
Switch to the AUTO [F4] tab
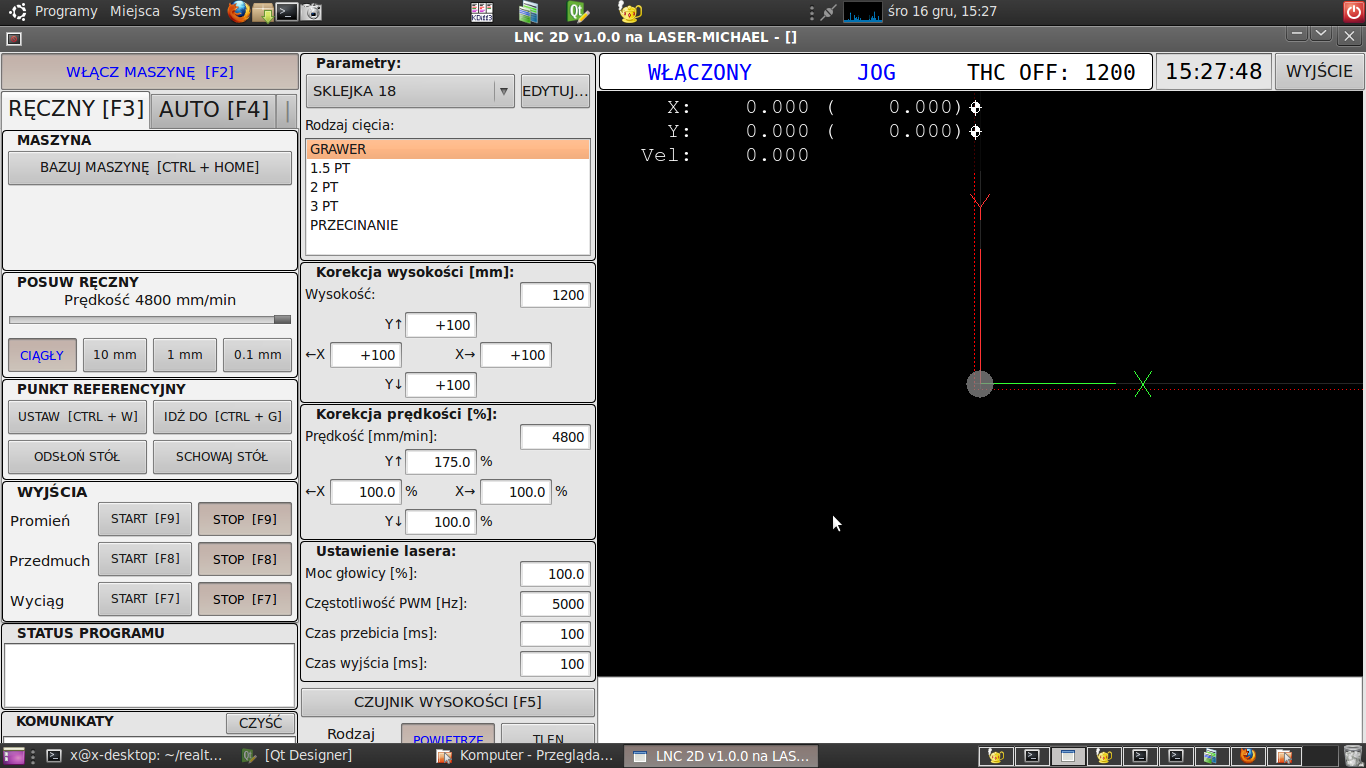pyautogui.click(x=214, y=110)
